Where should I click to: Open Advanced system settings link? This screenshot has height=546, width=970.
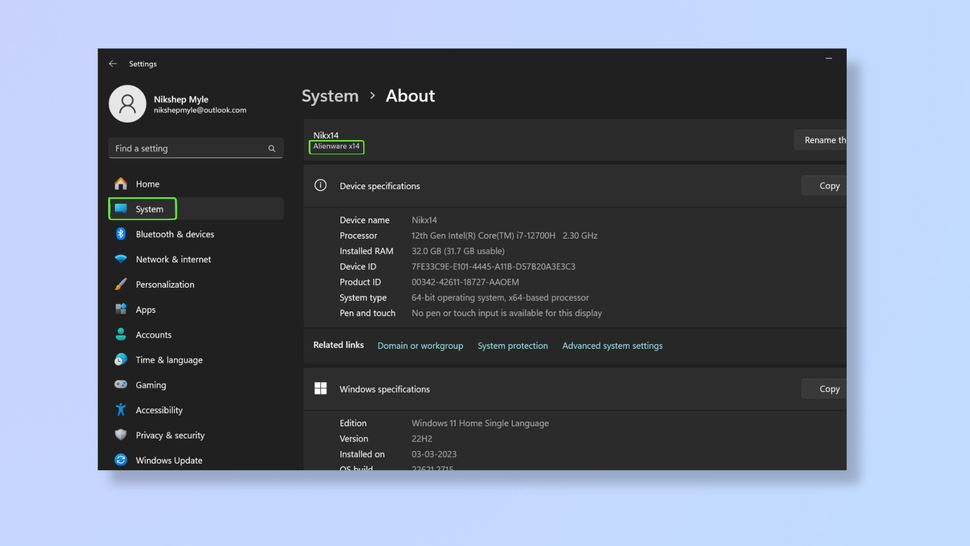pyautogui.click(x=612, y=346)
